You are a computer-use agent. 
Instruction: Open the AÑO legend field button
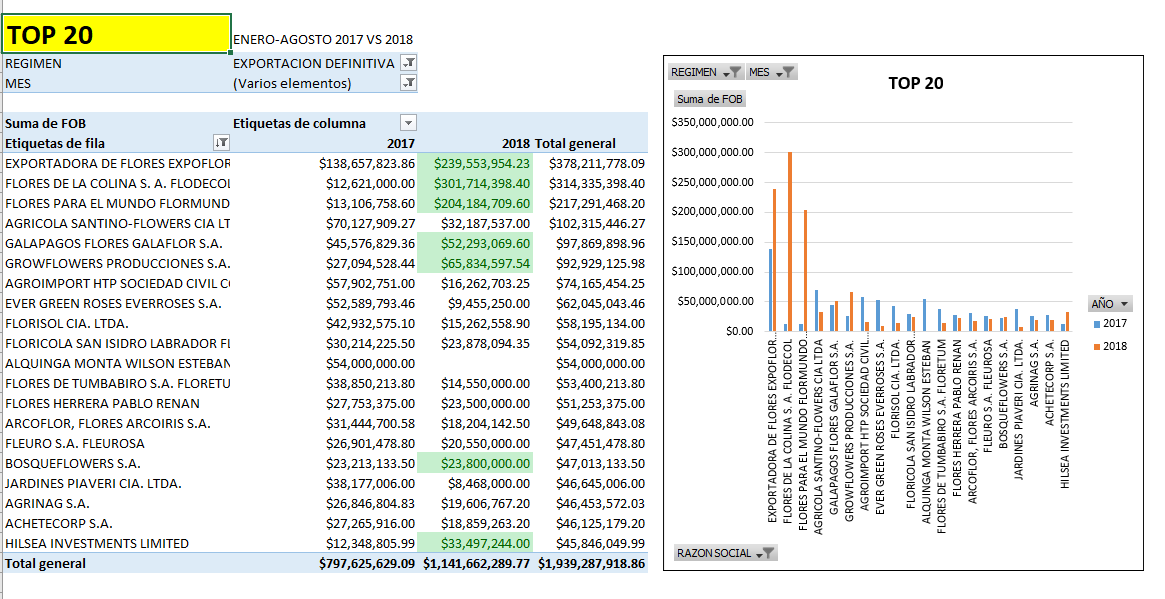[1111, 303]
